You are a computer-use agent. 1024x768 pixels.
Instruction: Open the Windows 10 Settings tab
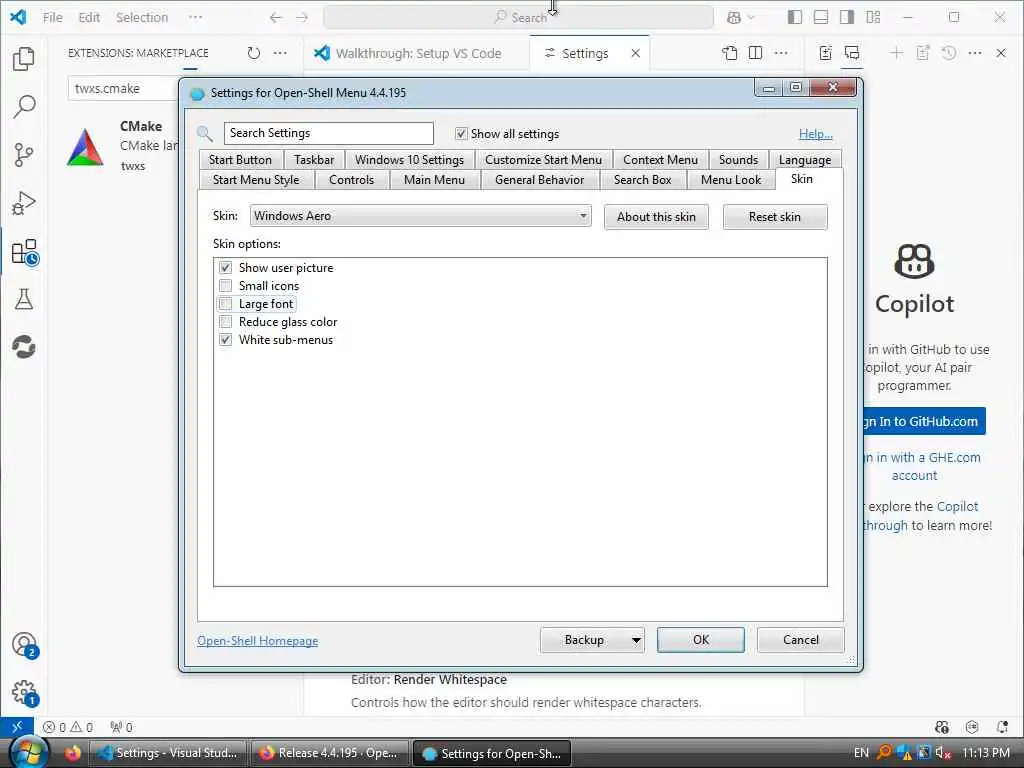pyautogui.click(x=409, y=160)
